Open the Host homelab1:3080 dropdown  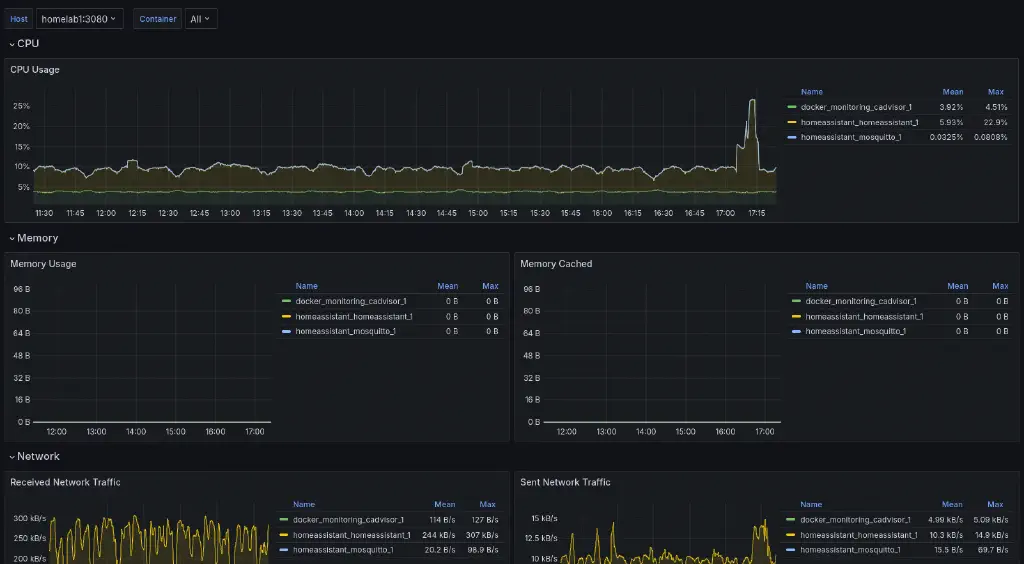point(80,19)
